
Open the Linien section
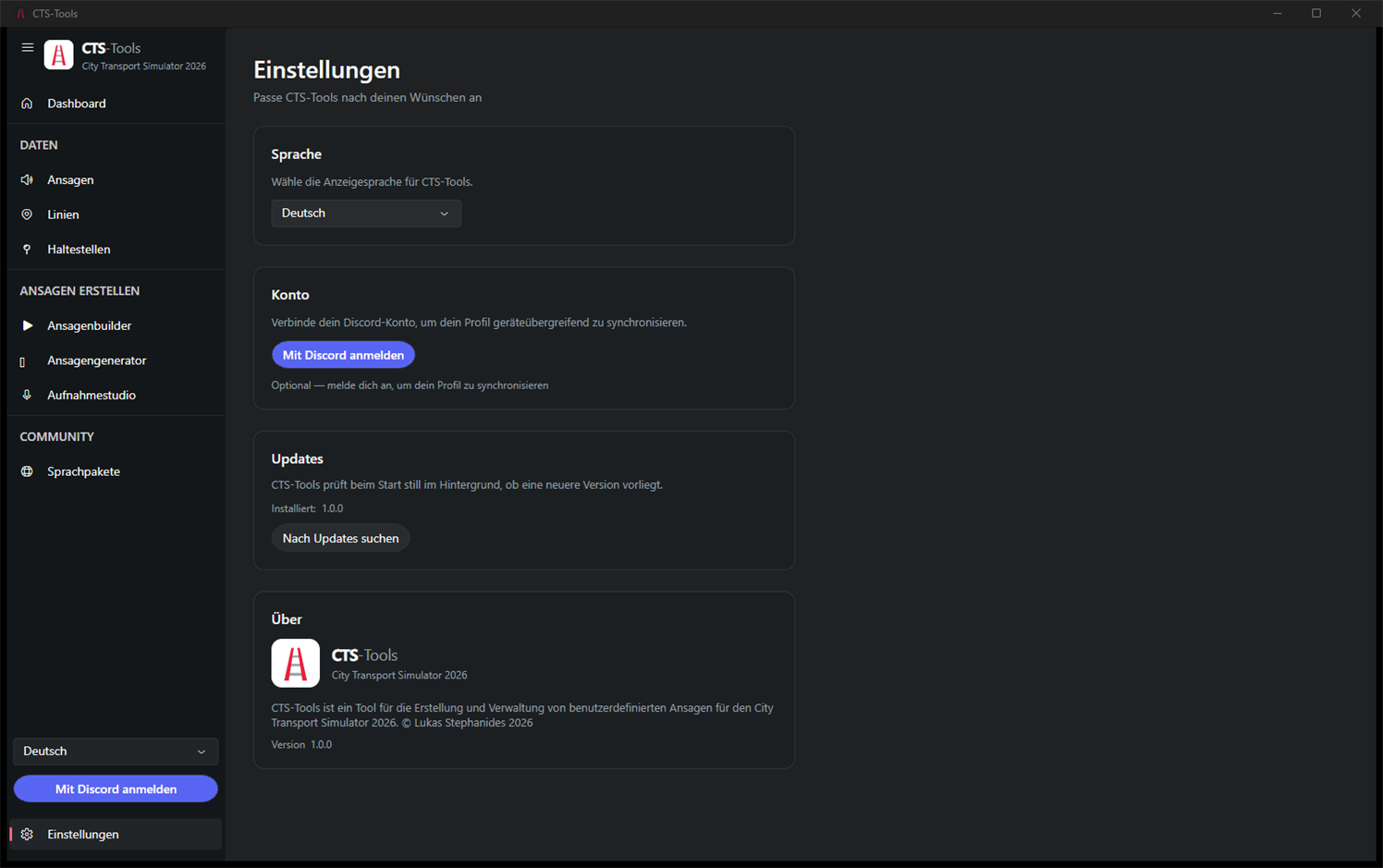[x=116, y=214]
